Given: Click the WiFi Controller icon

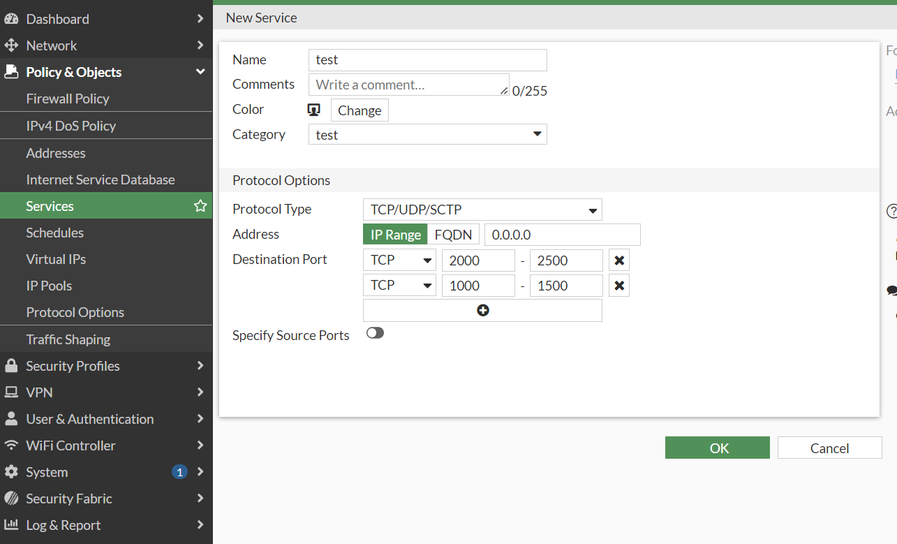Looking at the screenshot, I should coord(12,445).
